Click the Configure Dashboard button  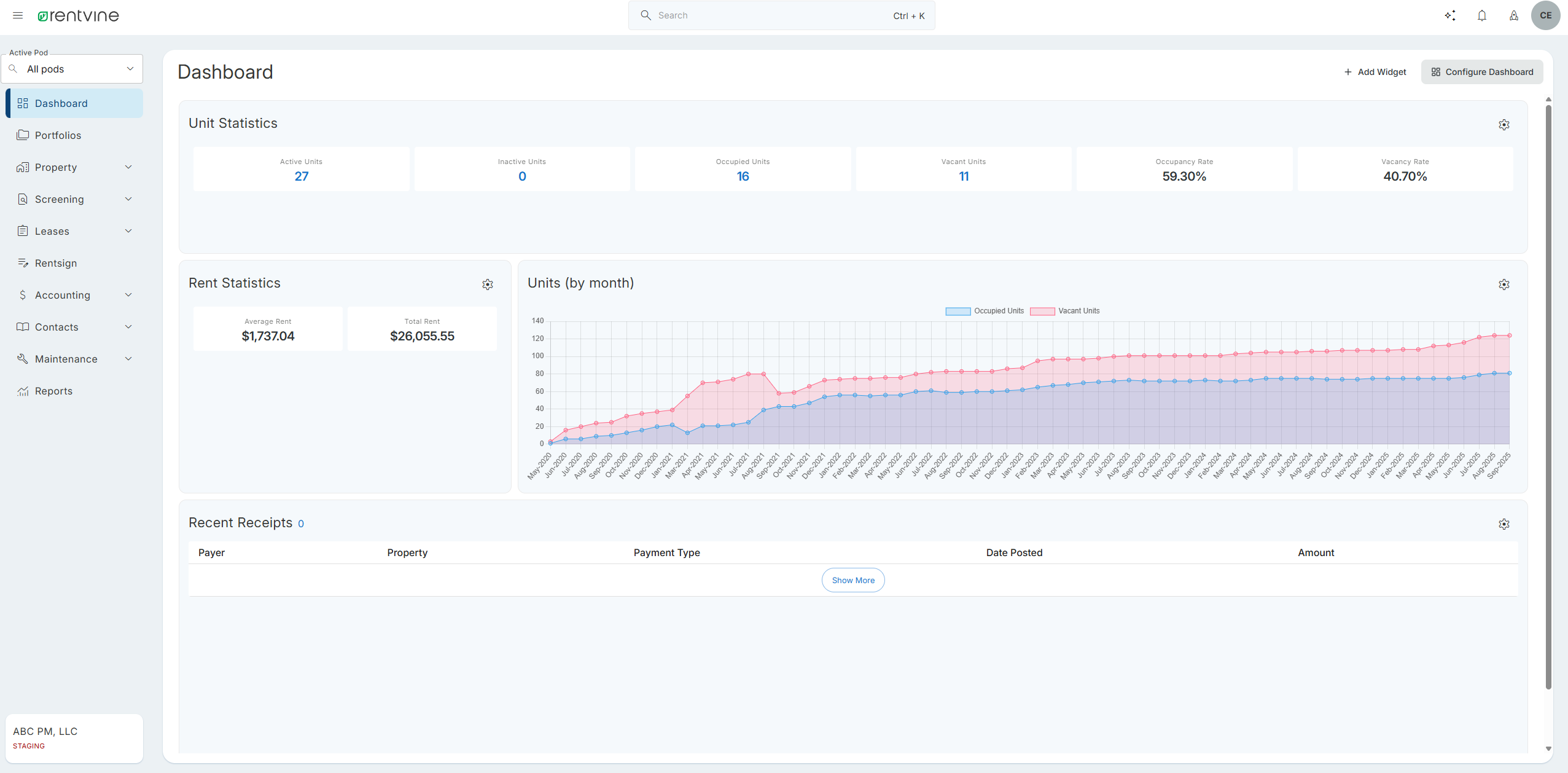coord(1482,72)
